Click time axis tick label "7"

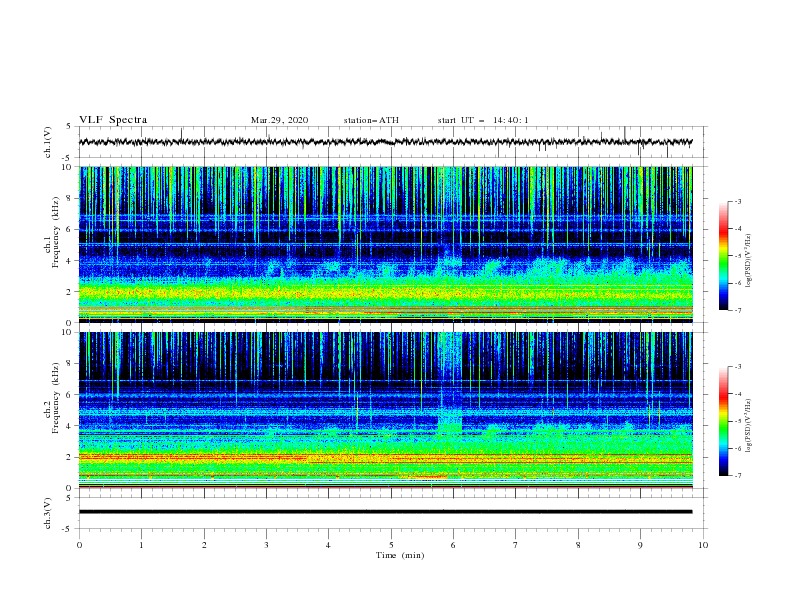[x=516, y=545]
